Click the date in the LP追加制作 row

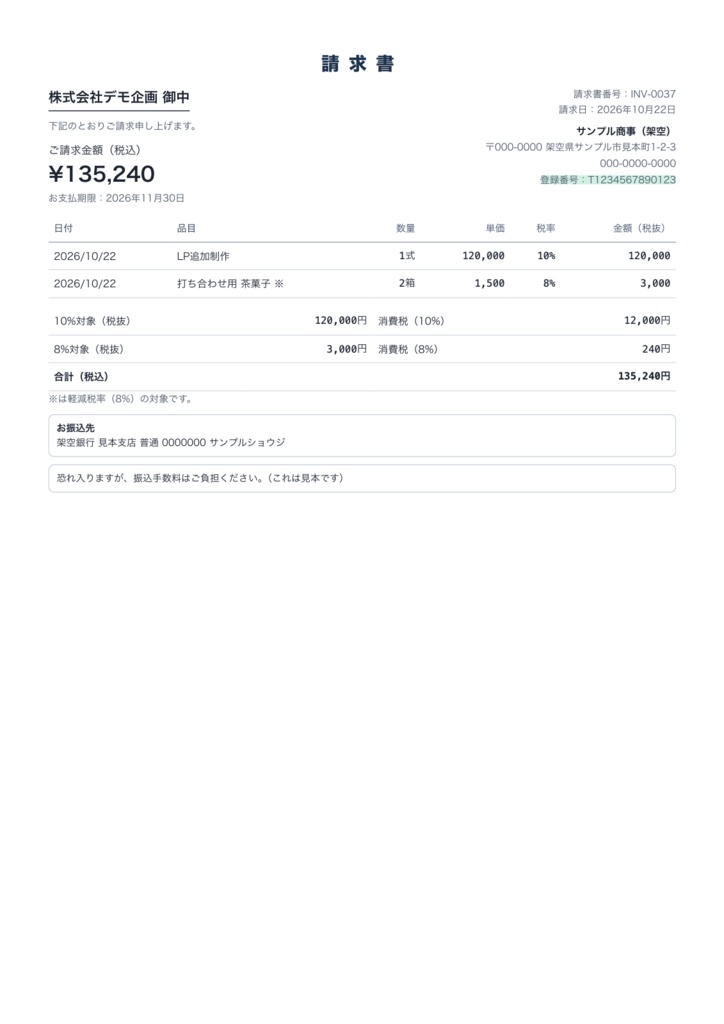(x=85, y=256)
